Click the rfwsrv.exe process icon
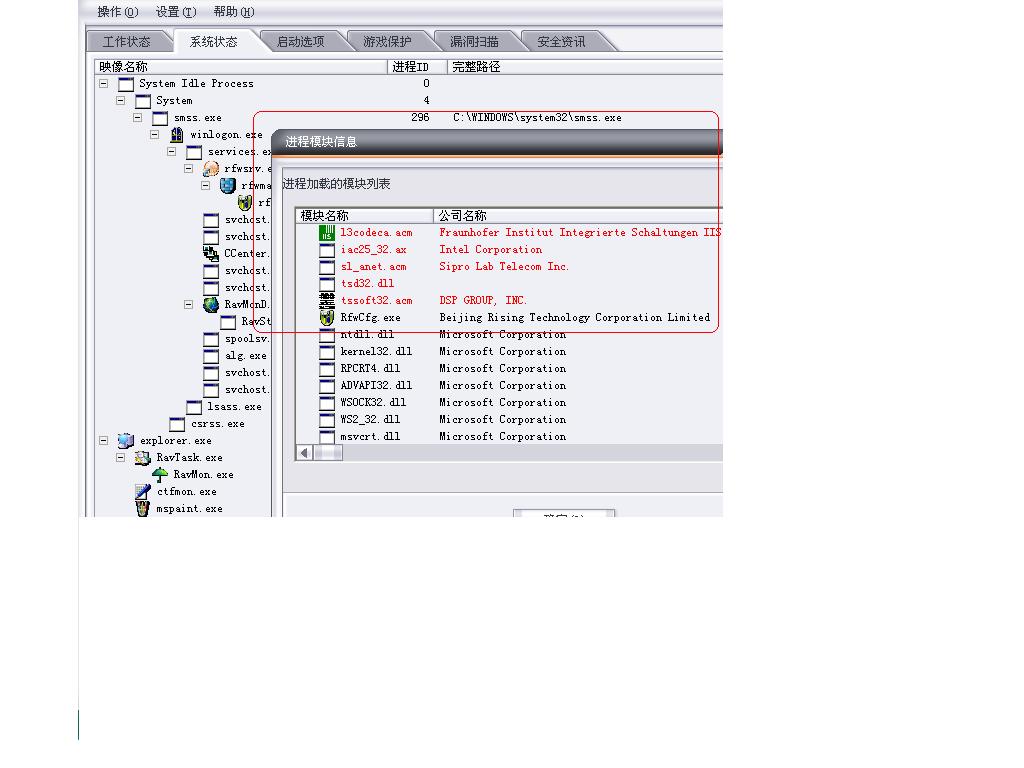The height and width of the screenshot is (768, 1024). pyautogui.click(x=211, y=168)
